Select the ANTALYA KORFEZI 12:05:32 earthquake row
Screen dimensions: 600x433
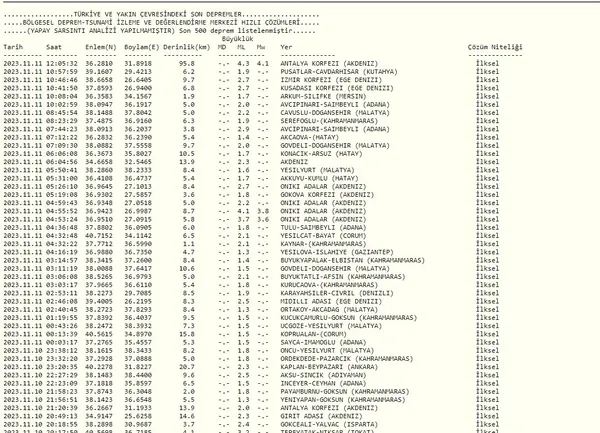251,63
